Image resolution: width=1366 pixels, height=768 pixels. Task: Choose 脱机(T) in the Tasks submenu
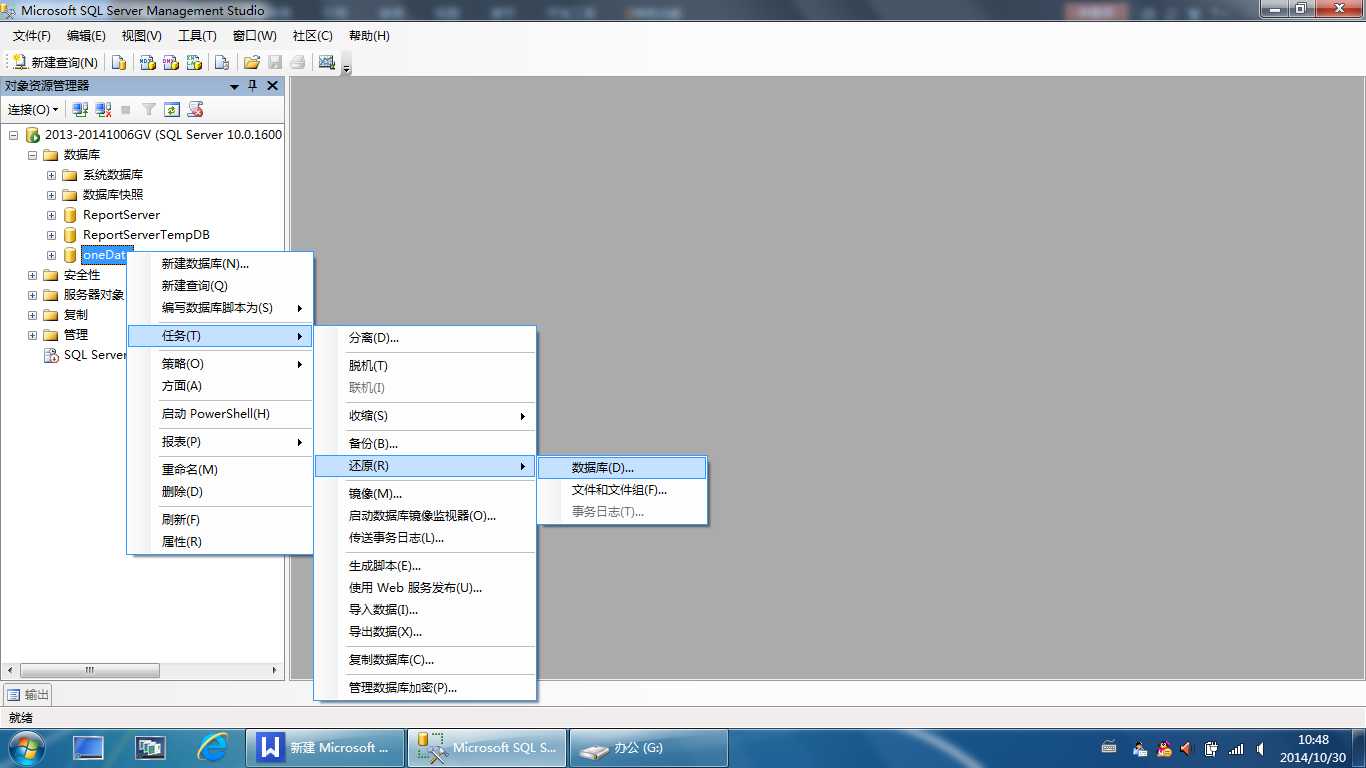tap(425, 366)
